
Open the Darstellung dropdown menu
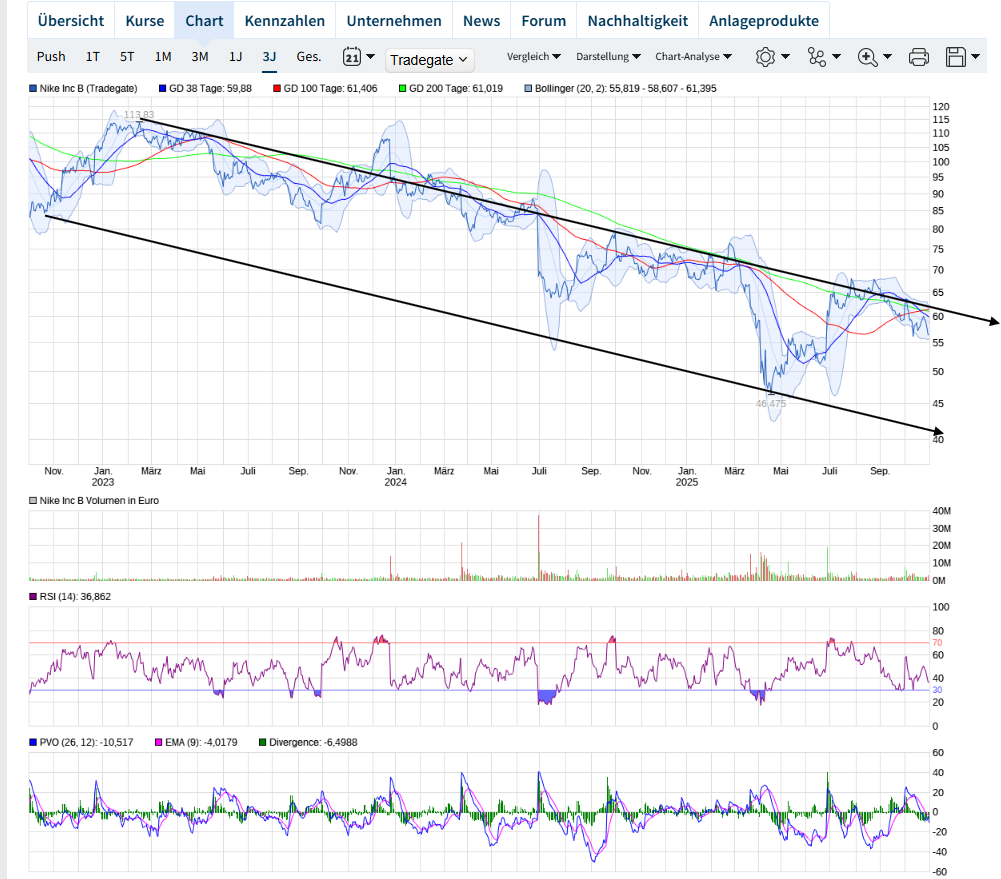[608, 57]
